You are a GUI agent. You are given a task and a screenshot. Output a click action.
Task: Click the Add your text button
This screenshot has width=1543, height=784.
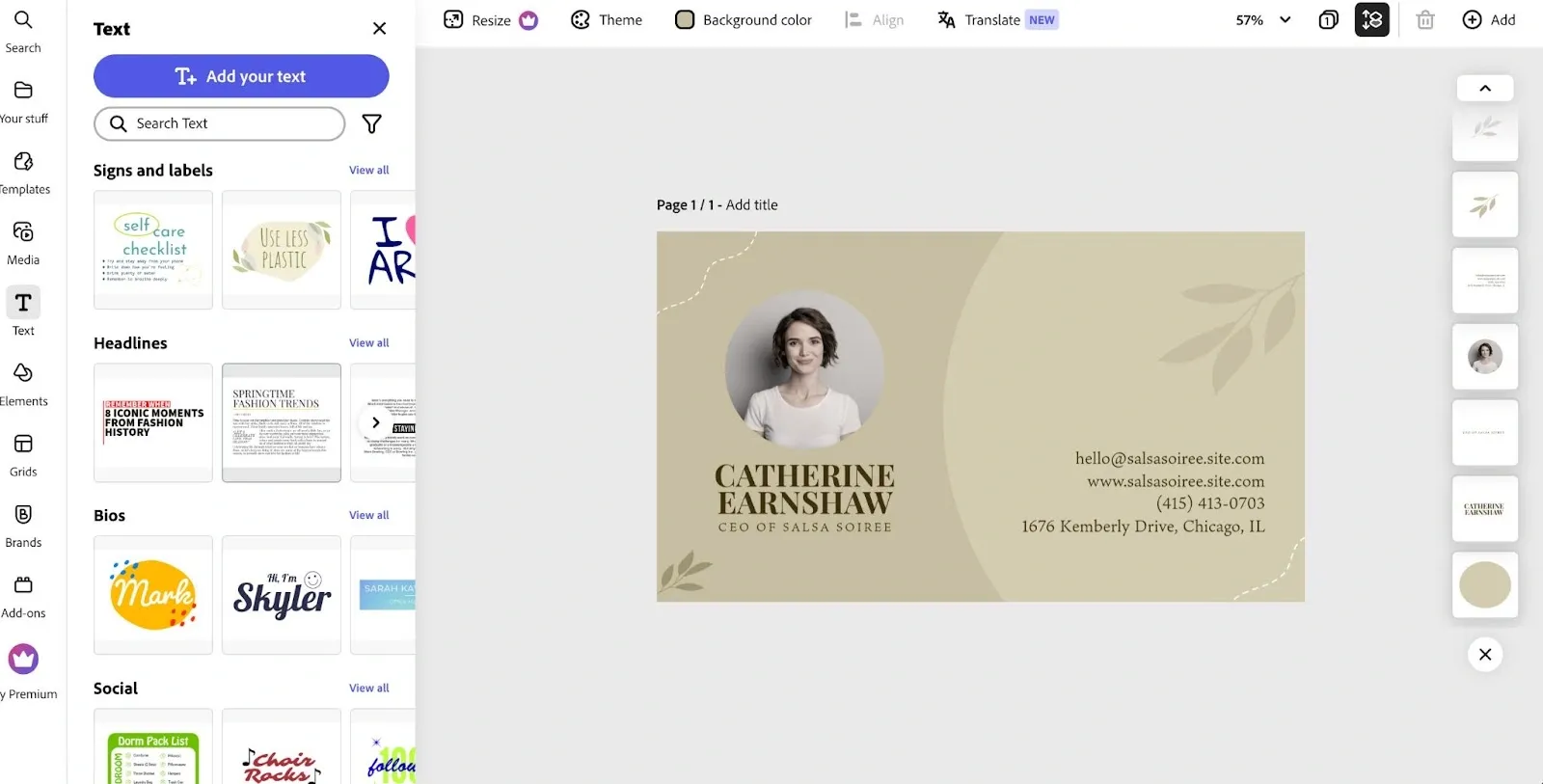241,76
